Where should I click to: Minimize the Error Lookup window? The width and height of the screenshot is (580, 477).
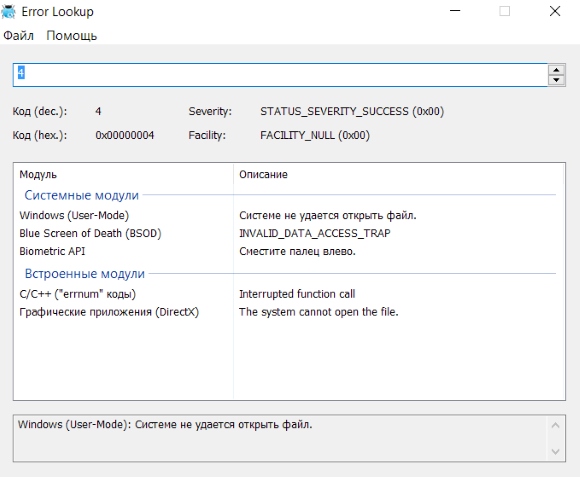pyautogui.click(x=455, y=11)
